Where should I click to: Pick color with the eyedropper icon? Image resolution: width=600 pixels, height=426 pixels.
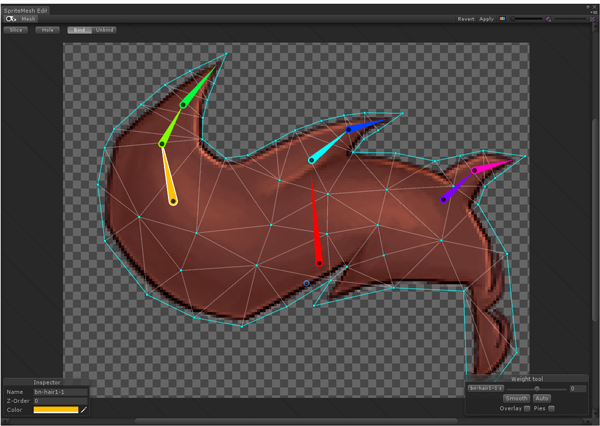[84, 410]
